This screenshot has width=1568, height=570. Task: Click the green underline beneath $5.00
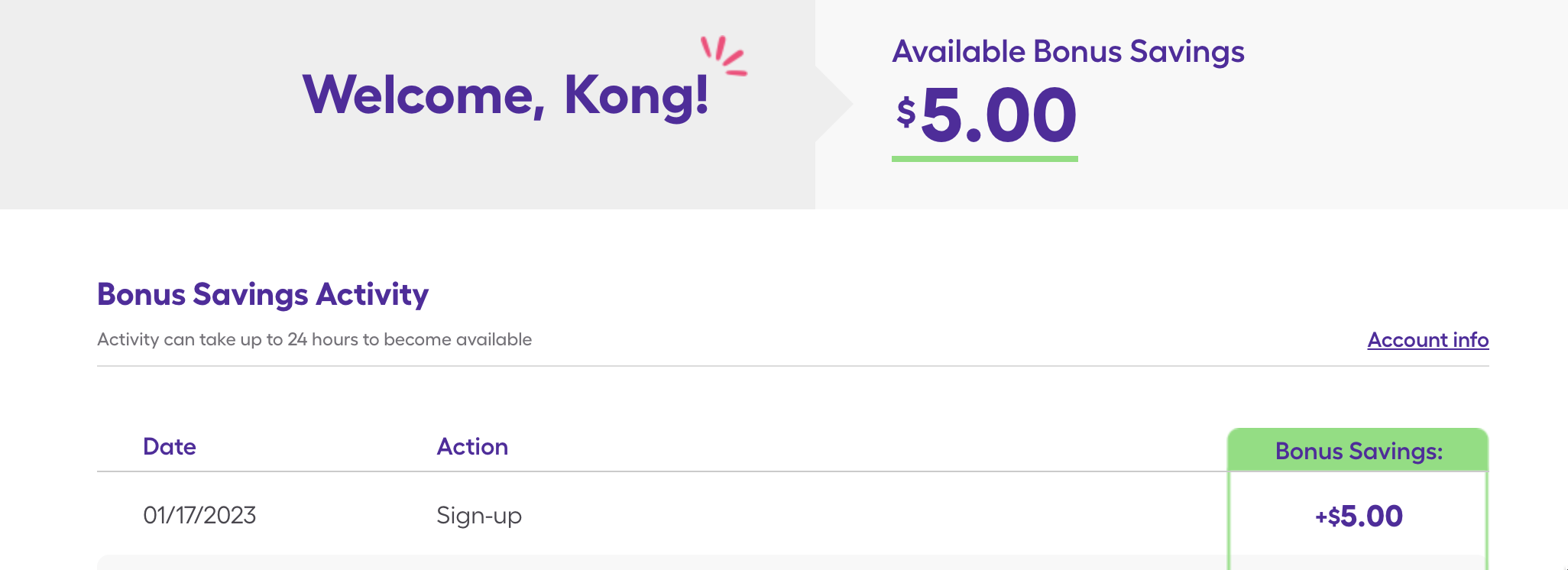[x=986, y=158]
